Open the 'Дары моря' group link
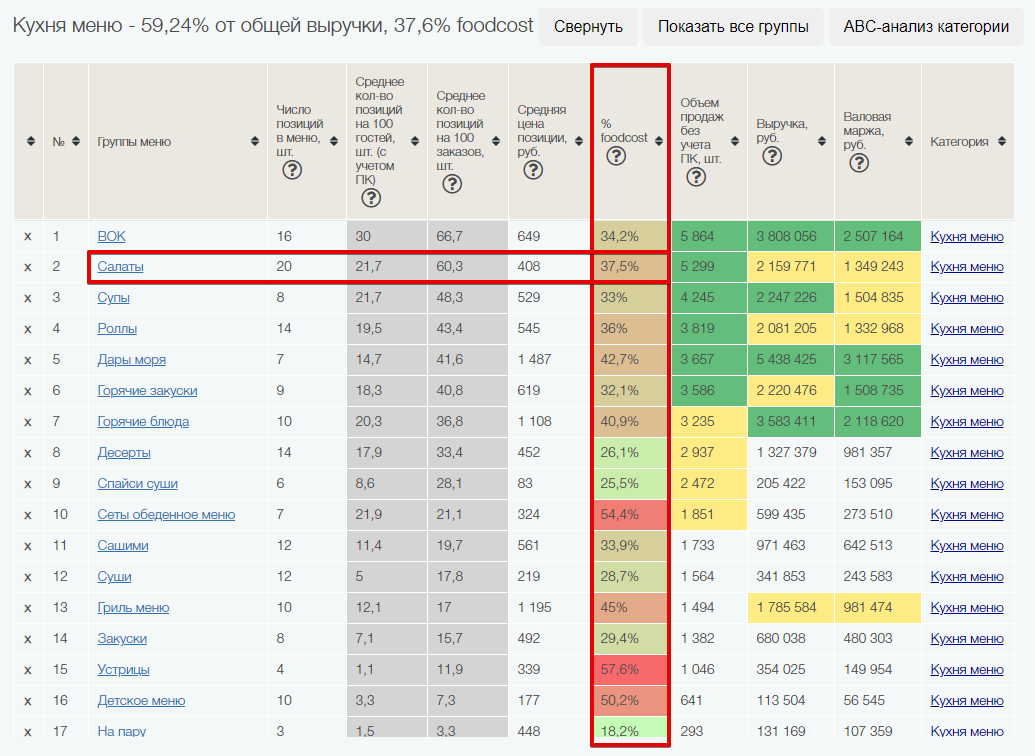 131,360
